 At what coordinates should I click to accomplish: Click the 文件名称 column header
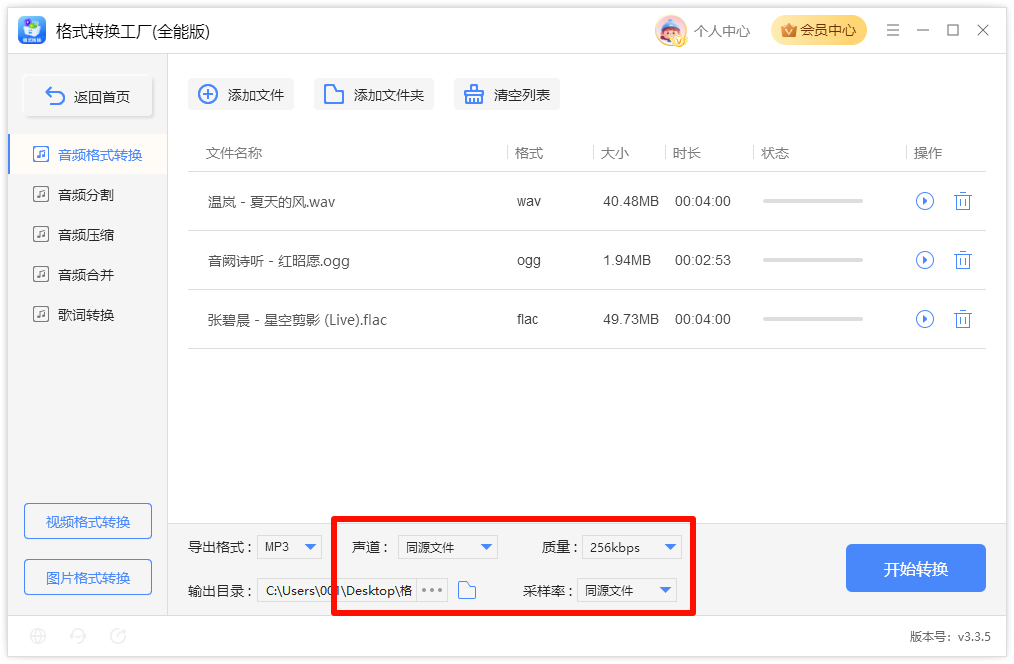pos(233,153)
